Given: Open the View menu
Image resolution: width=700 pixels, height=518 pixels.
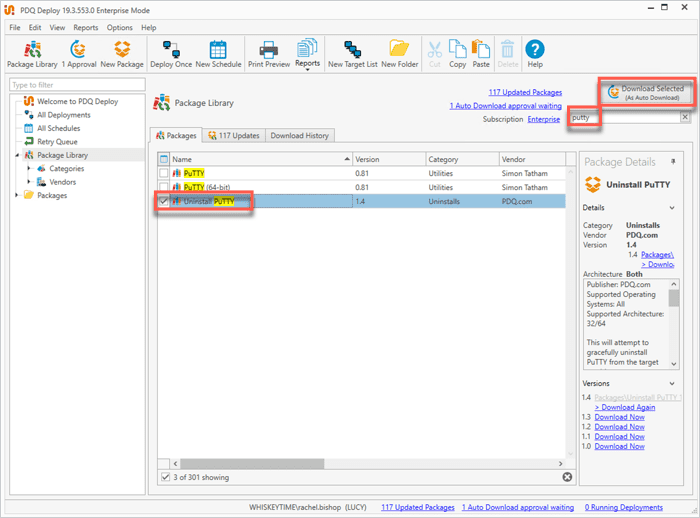Looking at the screenshot, I should point(57,28).
